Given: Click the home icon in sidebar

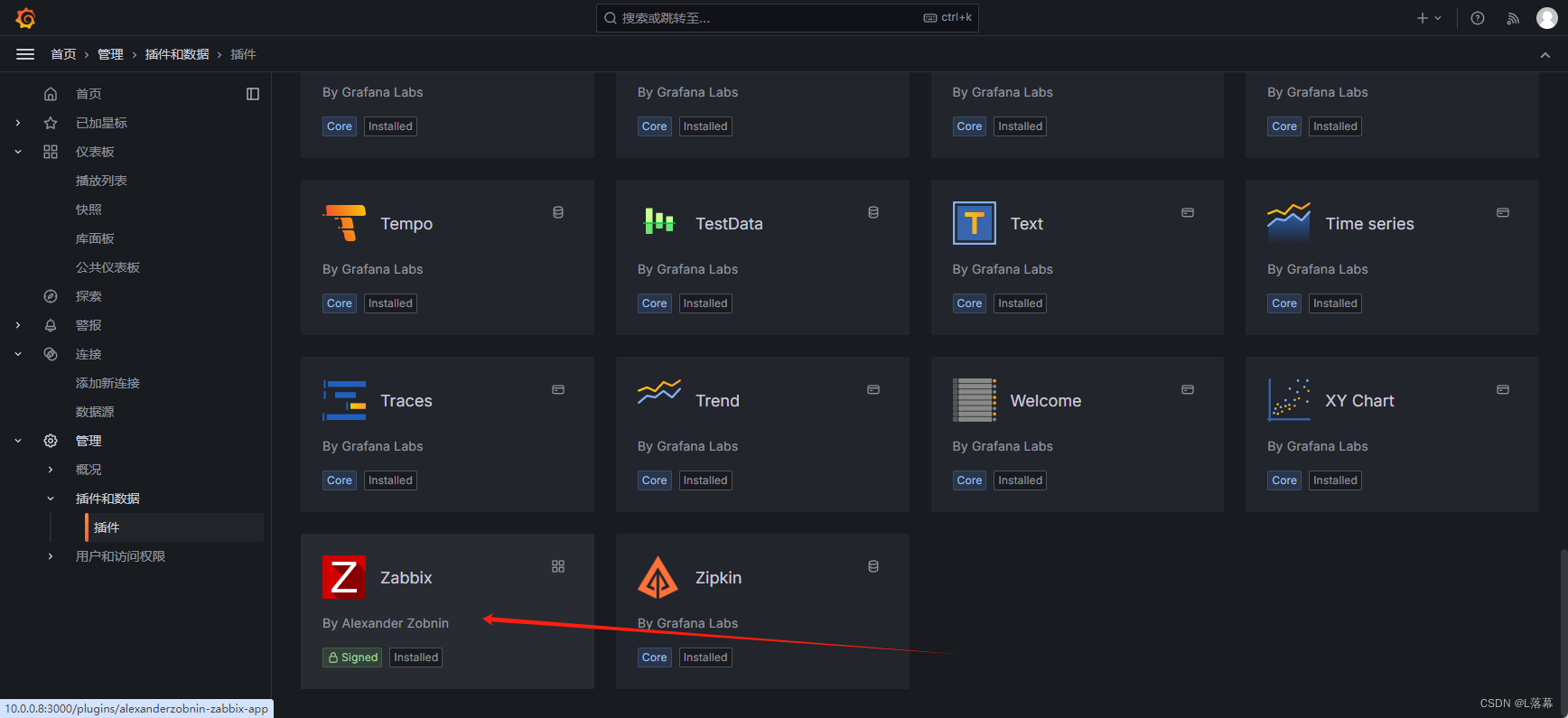Looking at the screenshot, I should [x=51, y=94].
